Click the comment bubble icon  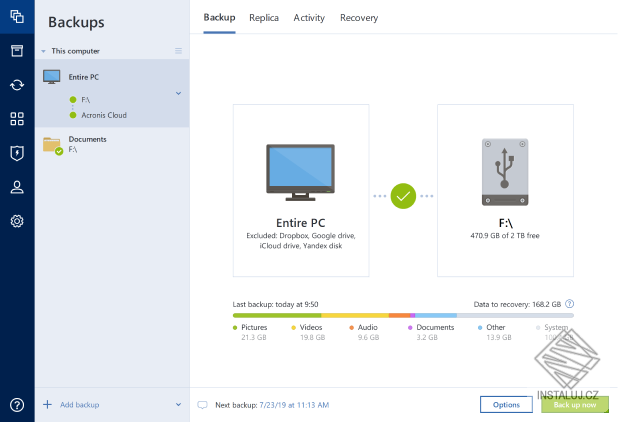[x=202, y=405]
